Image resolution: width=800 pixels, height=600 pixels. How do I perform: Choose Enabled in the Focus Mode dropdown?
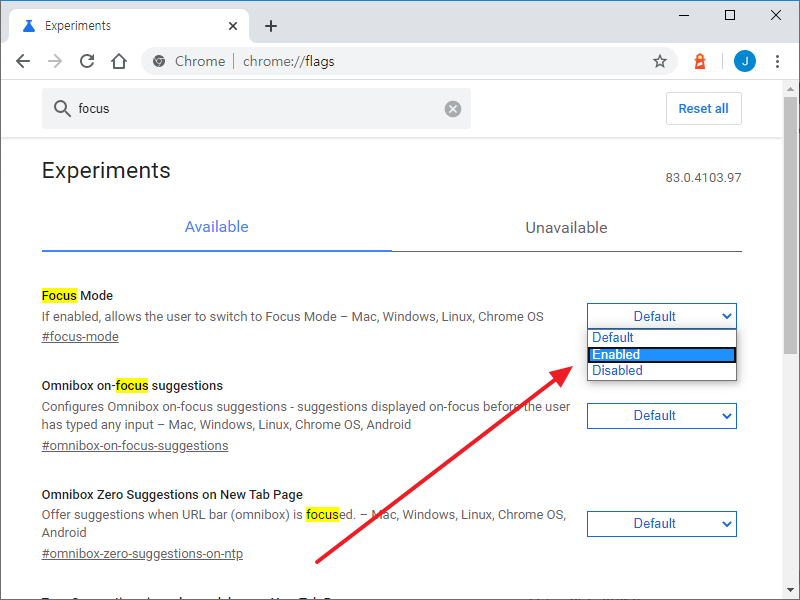pyautogui.click(x=662, y=355)
